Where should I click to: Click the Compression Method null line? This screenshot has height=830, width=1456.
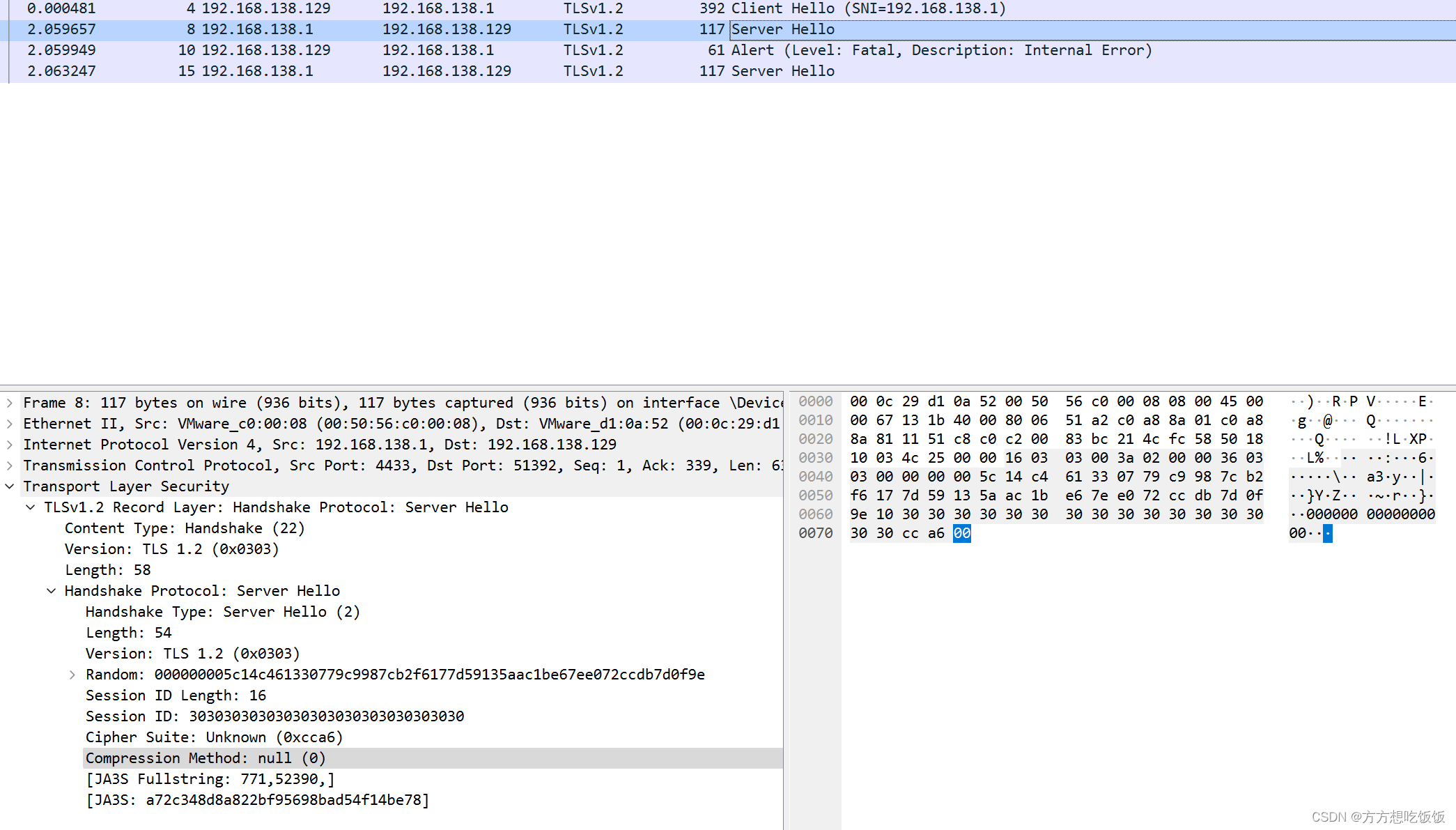click(x=206, y=758)
